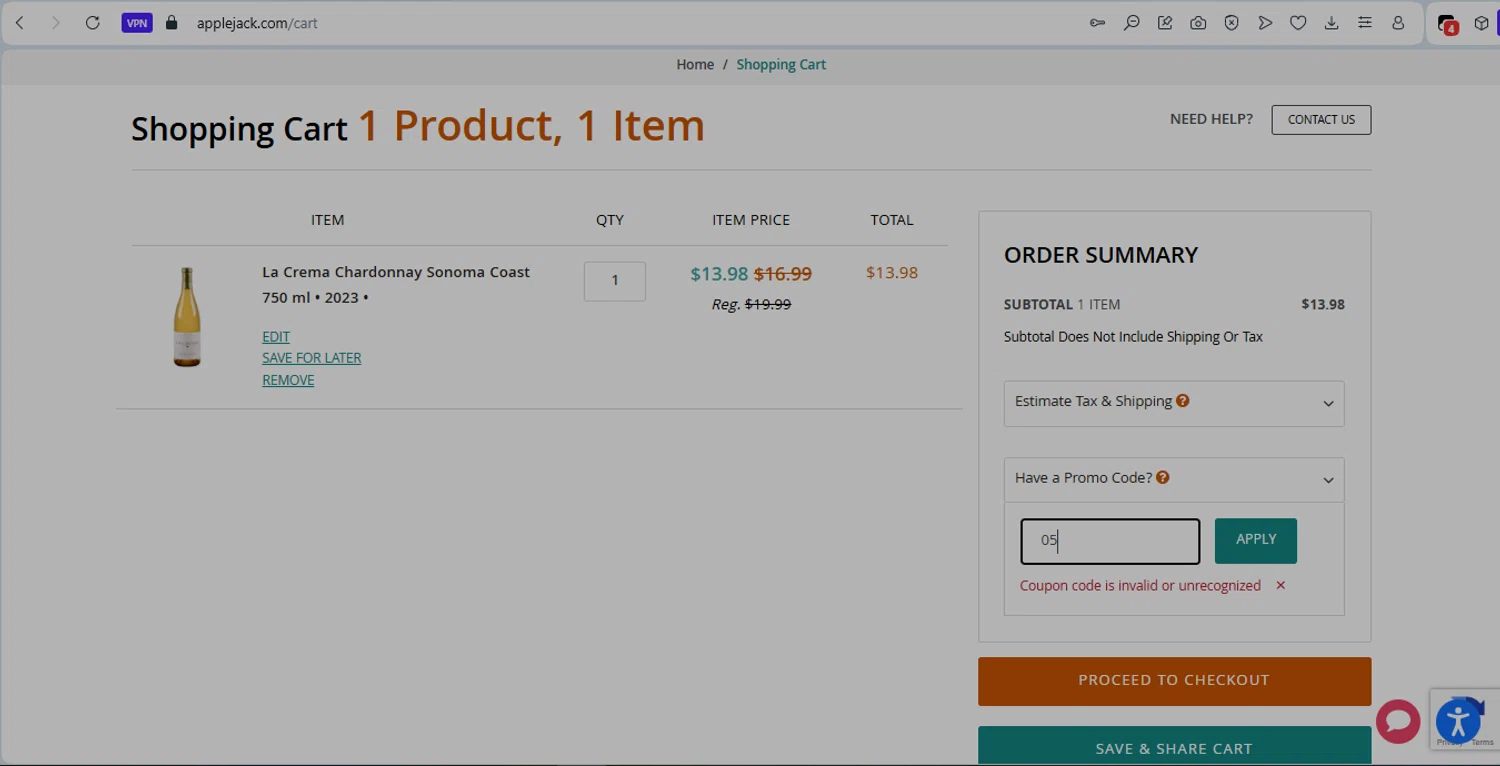Bookmark this page with heart icon
This screenshot has height=766, width=1500.
(x=1298, y=23)
